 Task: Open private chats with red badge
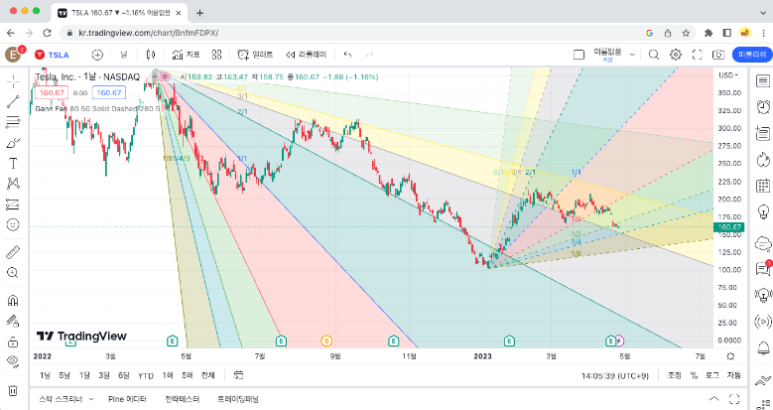tap(763, 269)
